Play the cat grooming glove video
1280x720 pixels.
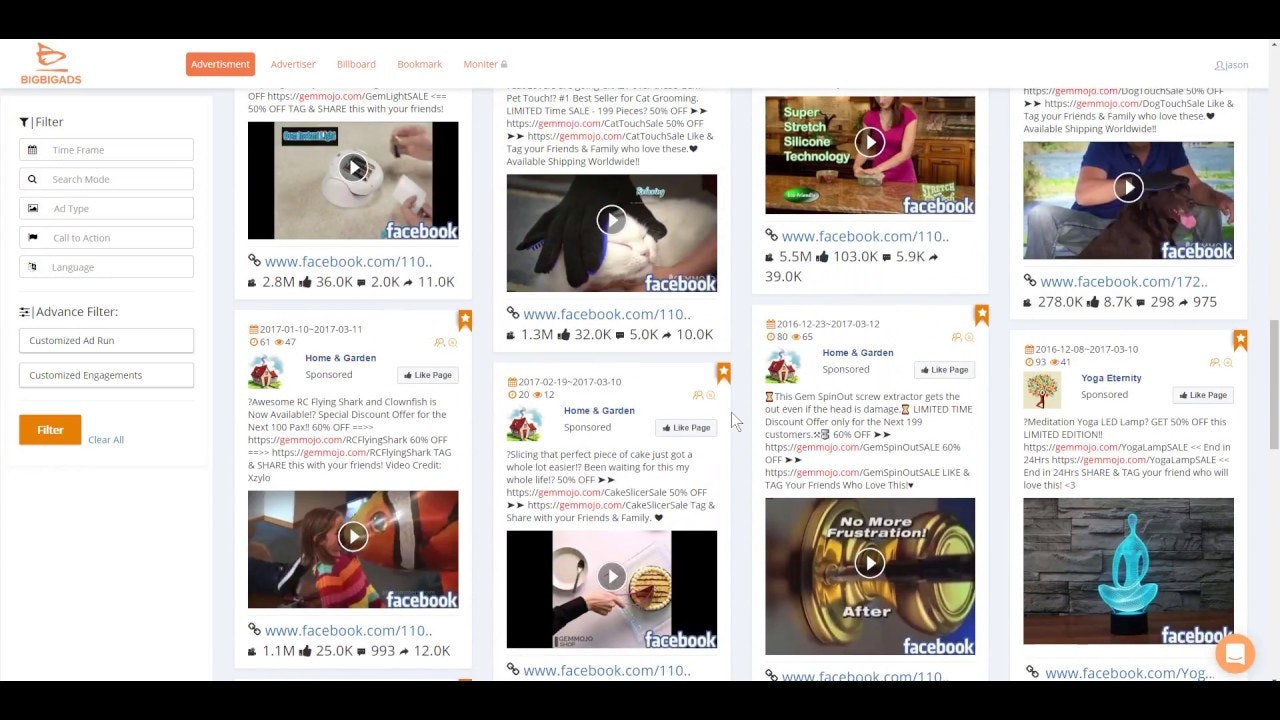click(611, 220)
